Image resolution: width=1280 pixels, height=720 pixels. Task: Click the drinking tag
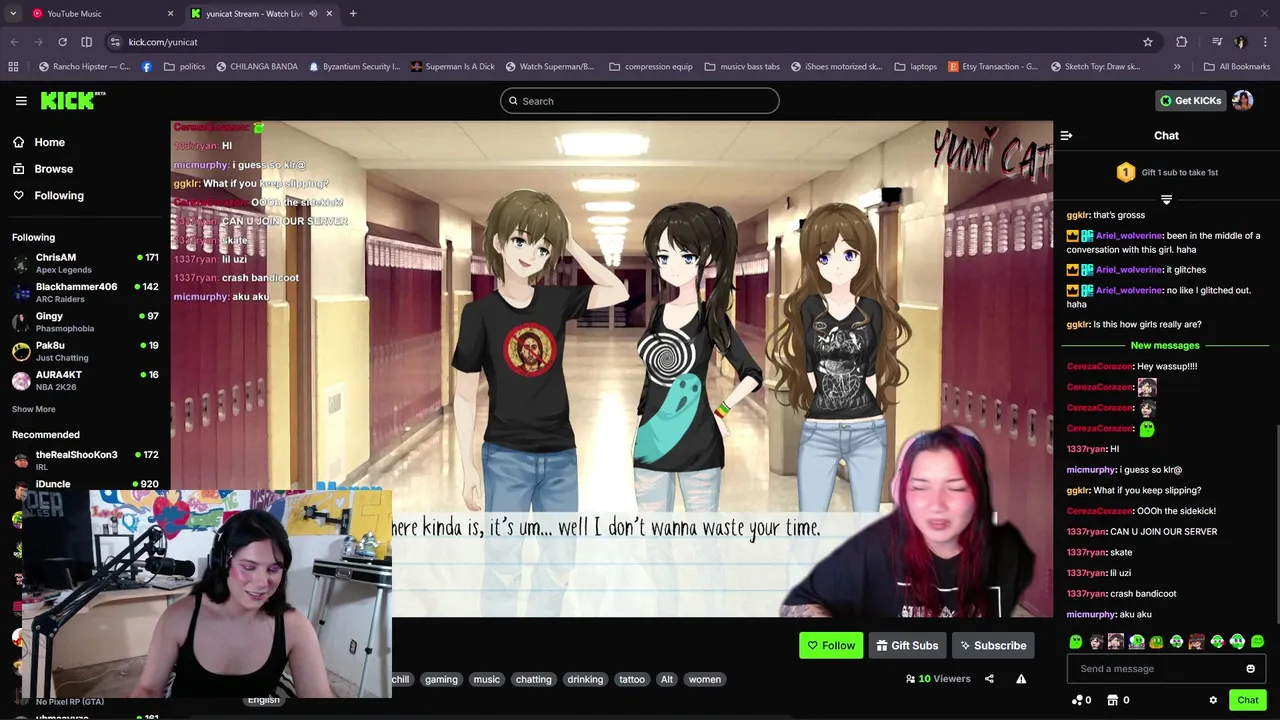pyautogui.click(x=585, y=679)
